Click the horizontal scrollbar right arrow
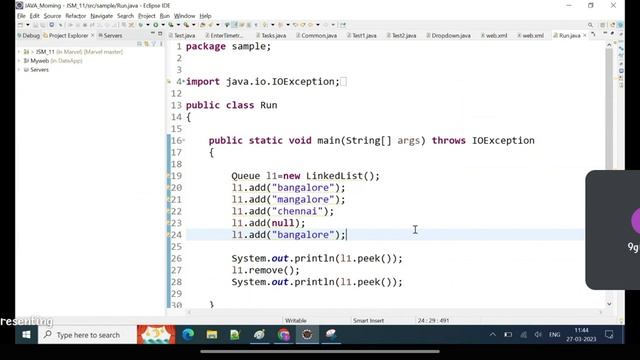 601,312
